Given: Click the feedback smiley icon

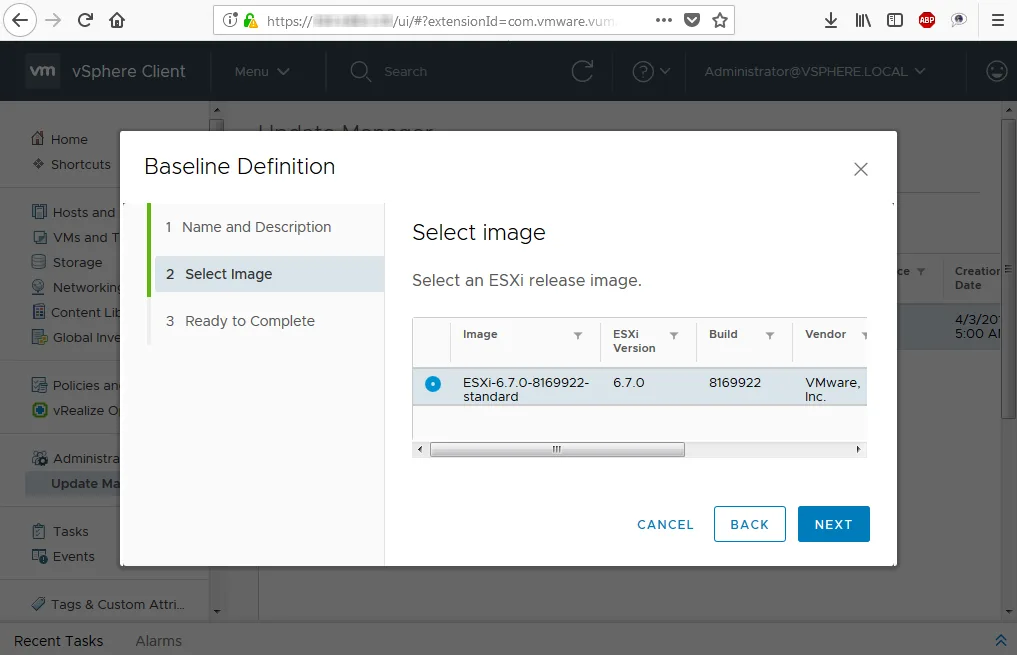Looking at the screenshot, I should tap(996, 71).
